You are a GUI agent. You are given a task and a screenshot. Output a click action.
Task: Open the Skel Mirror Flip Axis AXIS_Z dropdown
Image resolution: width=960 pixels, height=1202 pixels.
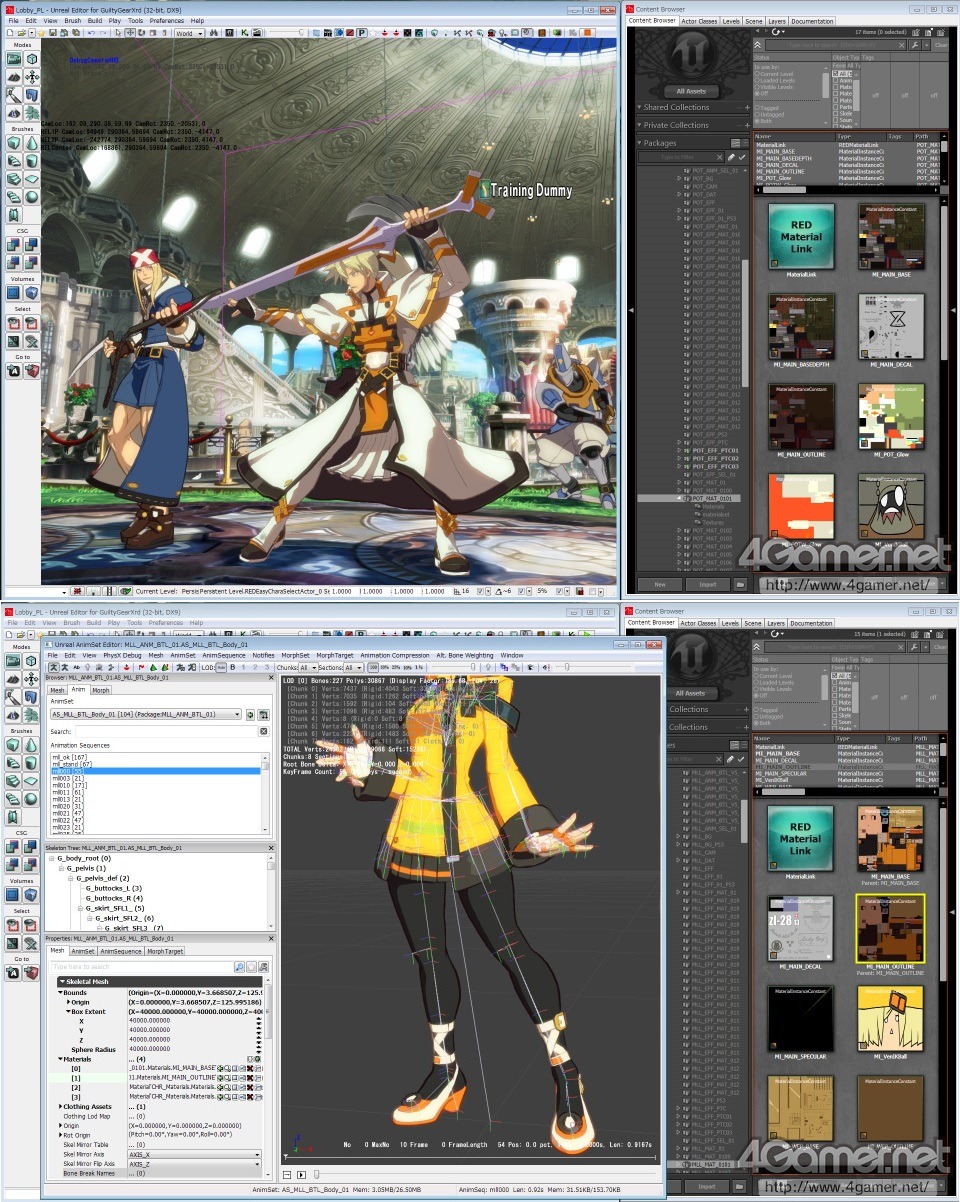click(x=194, y=1163)
